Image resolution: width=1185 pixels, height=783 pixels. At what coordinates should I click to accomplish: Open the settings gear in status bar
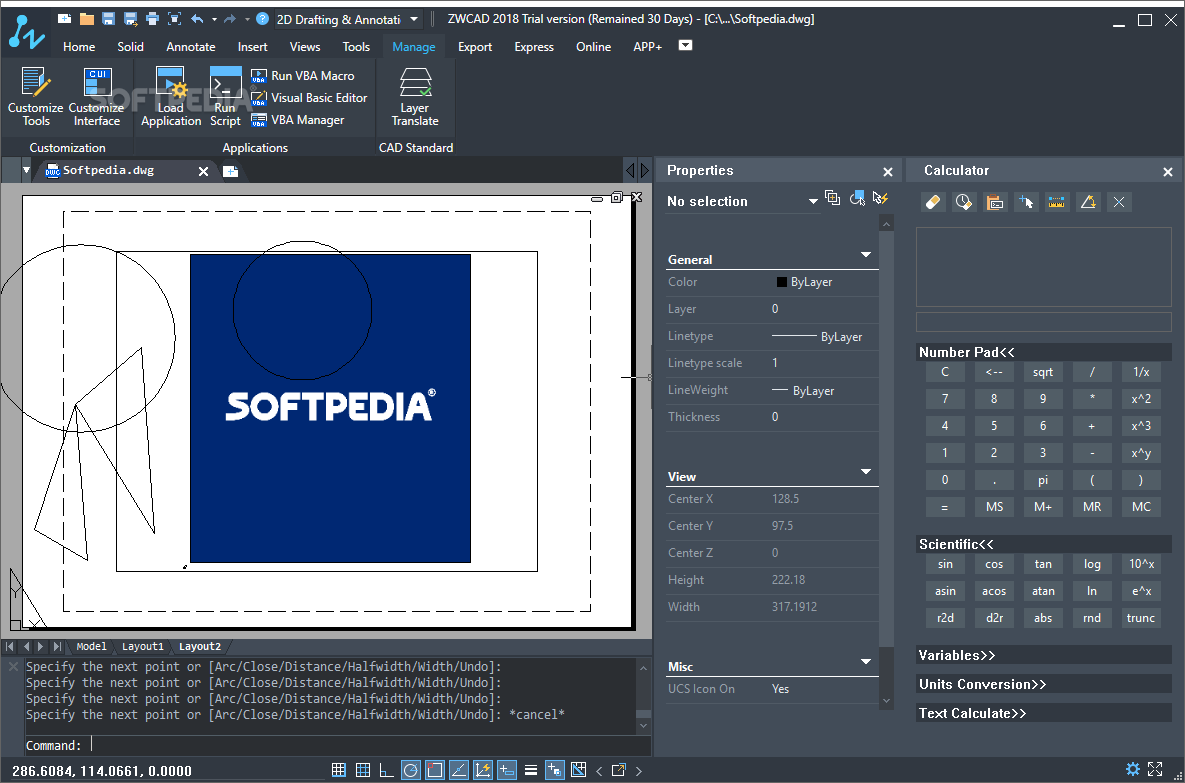1132,769
